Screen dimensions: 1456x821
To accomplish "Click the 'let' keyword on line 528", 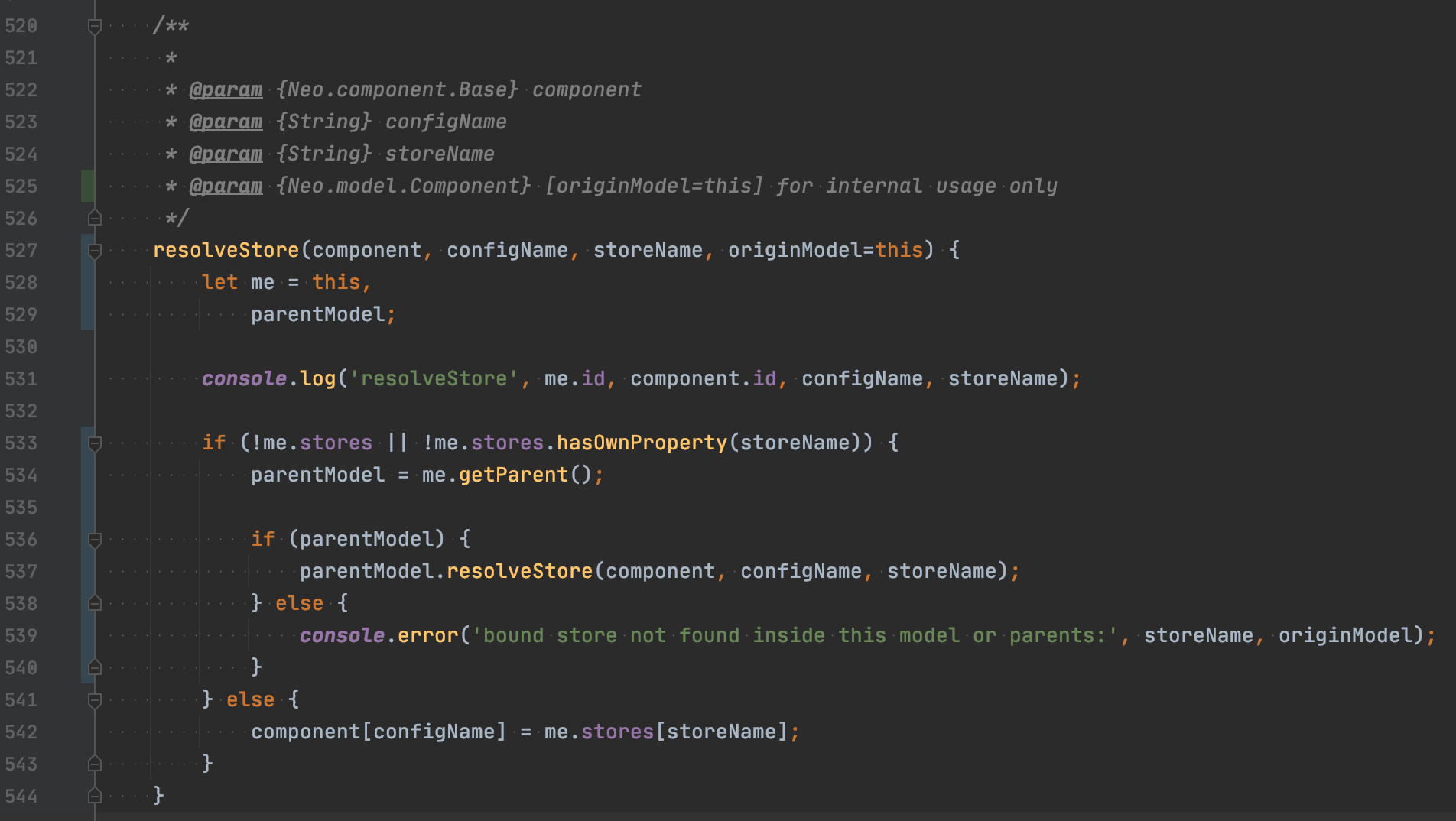I will [219, 282].
